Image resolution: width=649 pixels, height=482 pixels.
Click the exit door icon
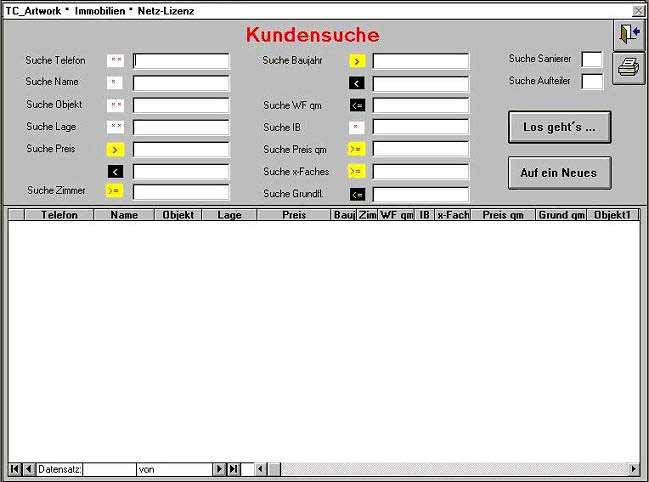(x=628, y=36)
